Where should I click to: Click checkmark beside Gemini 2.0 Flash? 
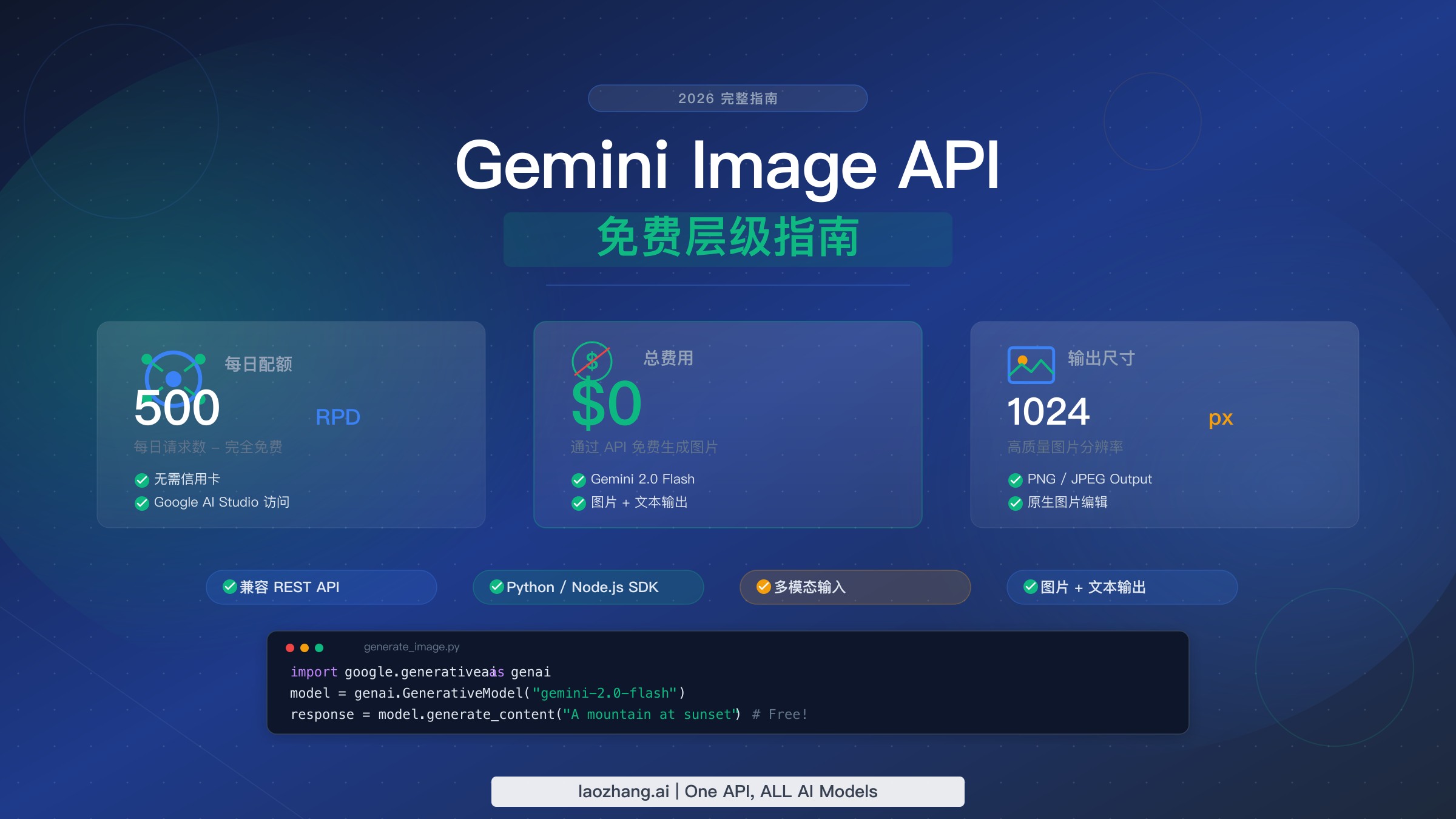point(579,480)
